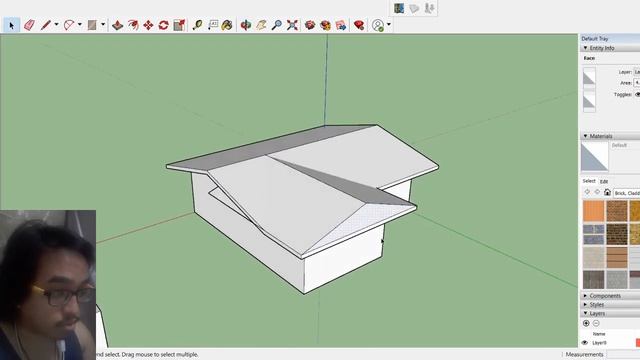The width and height of the screenshot is (640, 360).
Task: Collapse the Entity Info panel
Action: (585, 48)
